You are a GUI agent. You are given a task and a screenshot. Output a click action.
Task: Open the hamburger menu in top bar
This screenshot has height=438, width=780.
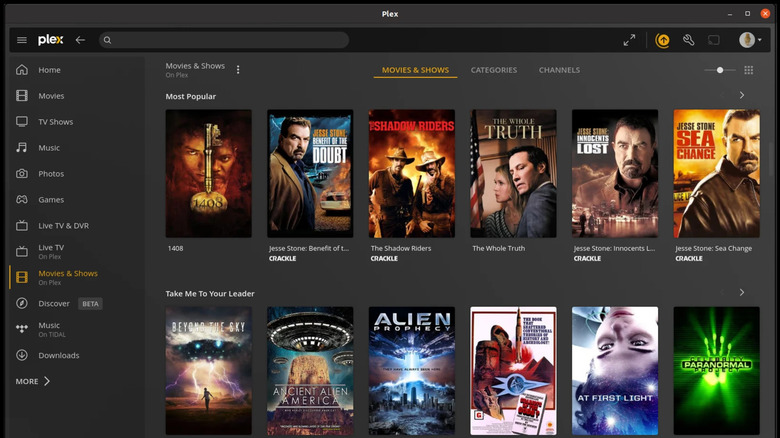click(x=21, y=40)
